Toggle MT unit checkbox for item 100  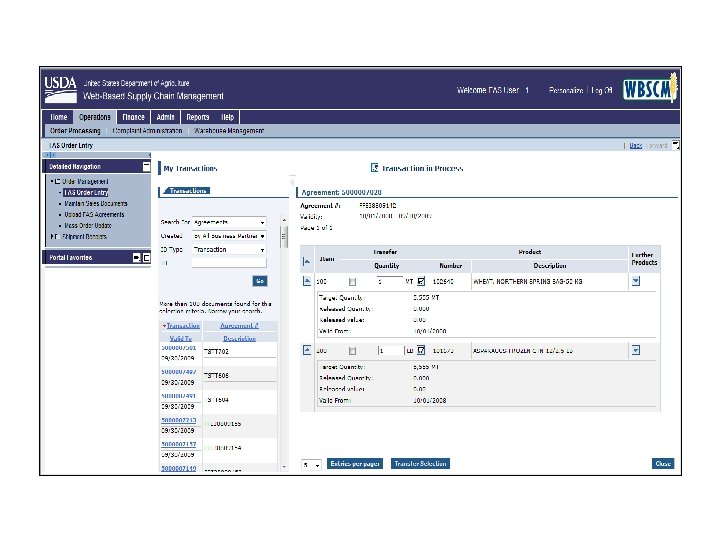tap(421, 281)
